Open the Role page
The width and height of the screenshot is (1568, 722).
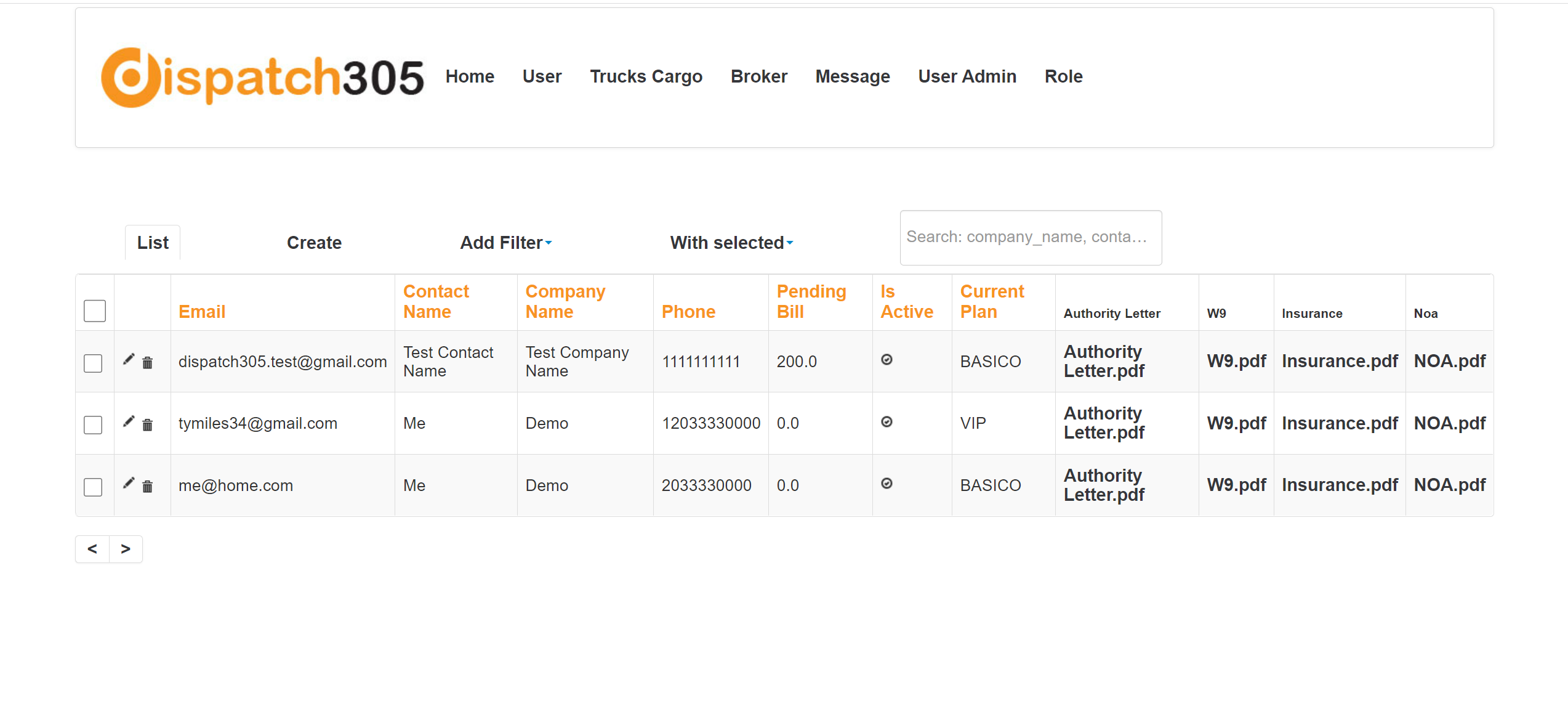click(1063, 76)
